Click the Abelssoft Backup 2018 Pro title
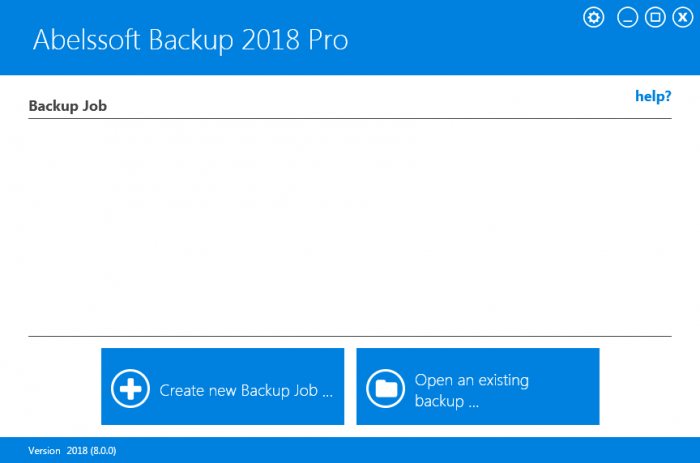 (x=190, y=39)
